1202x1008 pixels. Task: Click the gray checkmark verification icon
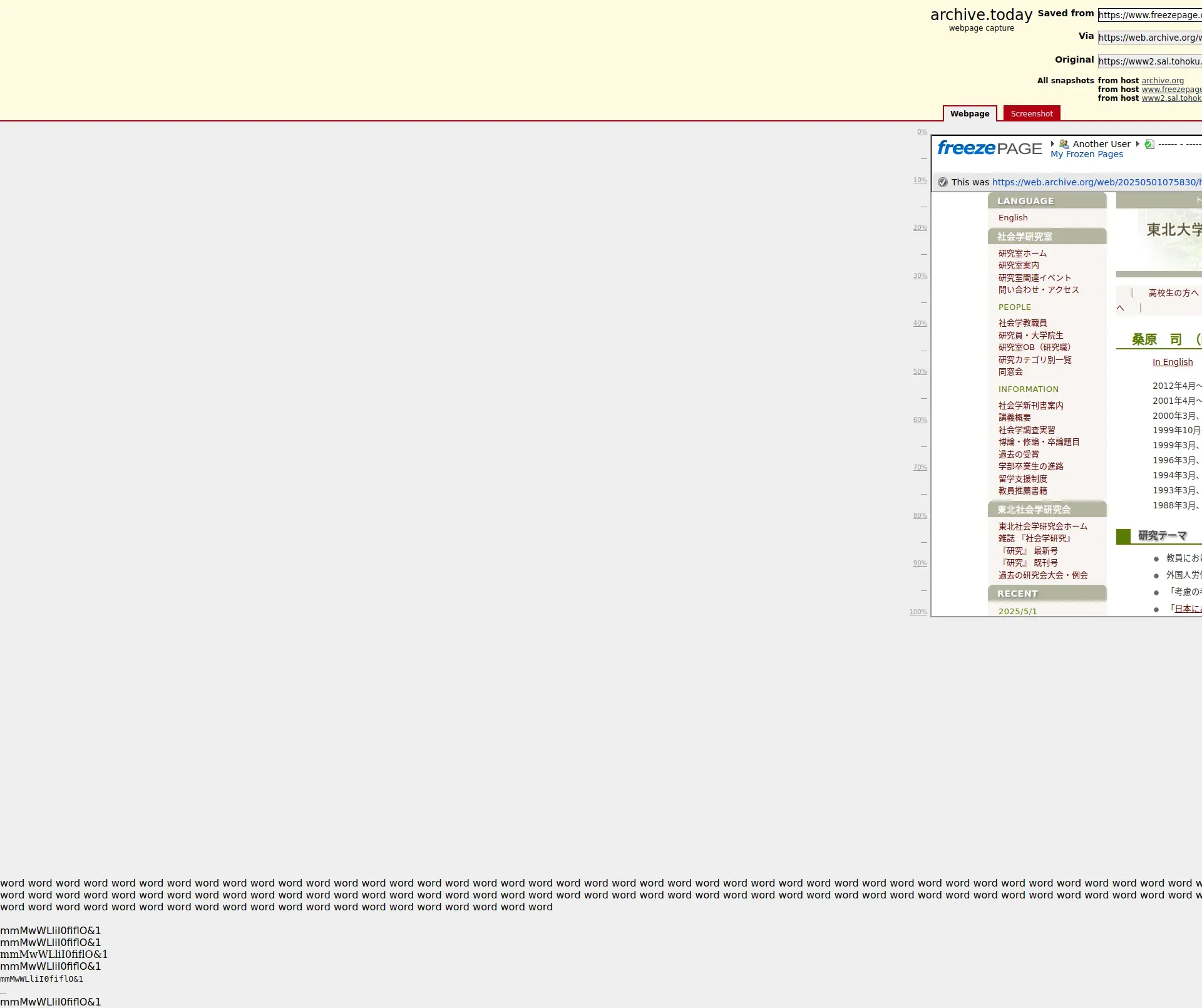[x=943, y=182]
